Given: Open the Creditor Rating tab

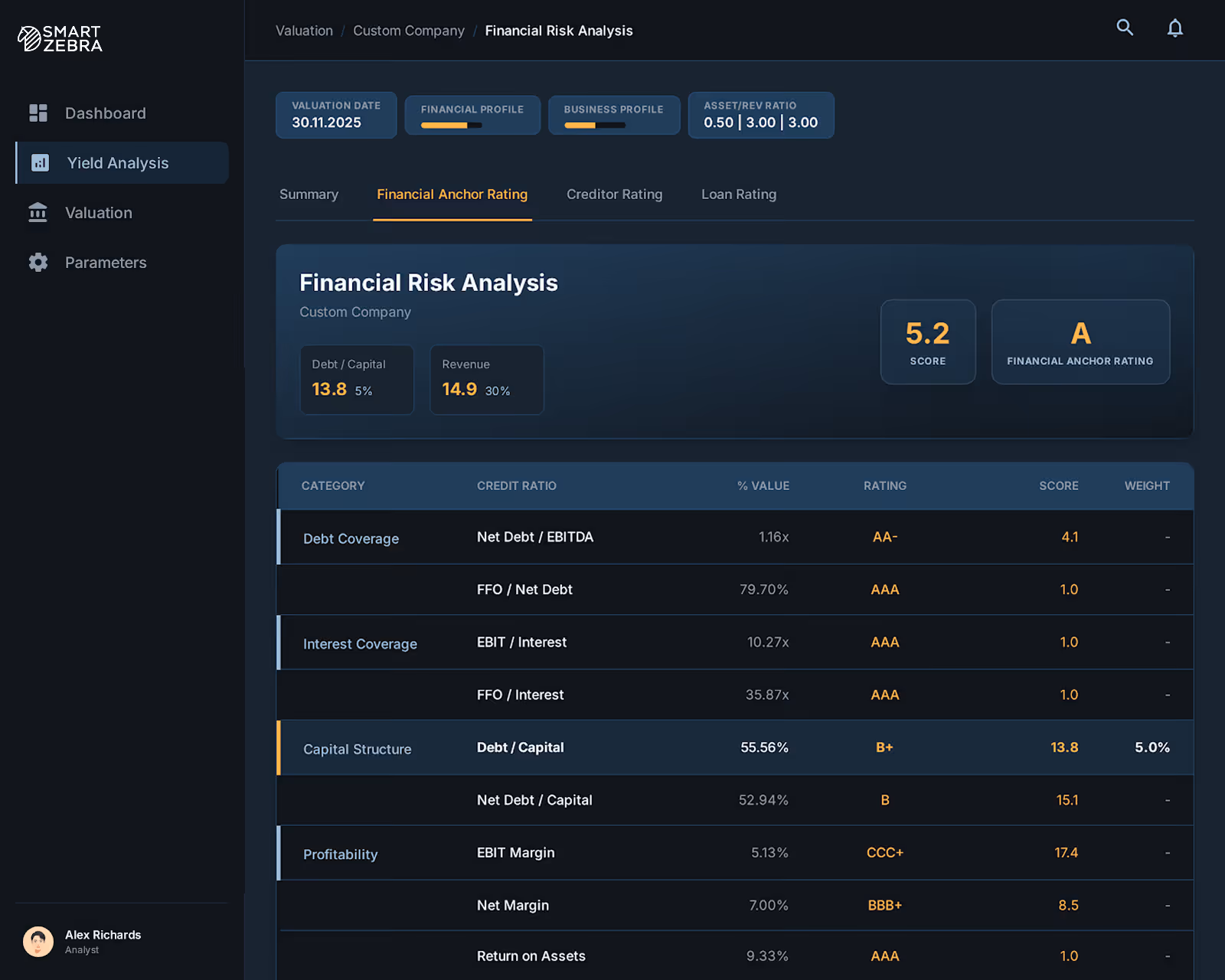Looking at the screenshot, I should [x=613, y=194].
